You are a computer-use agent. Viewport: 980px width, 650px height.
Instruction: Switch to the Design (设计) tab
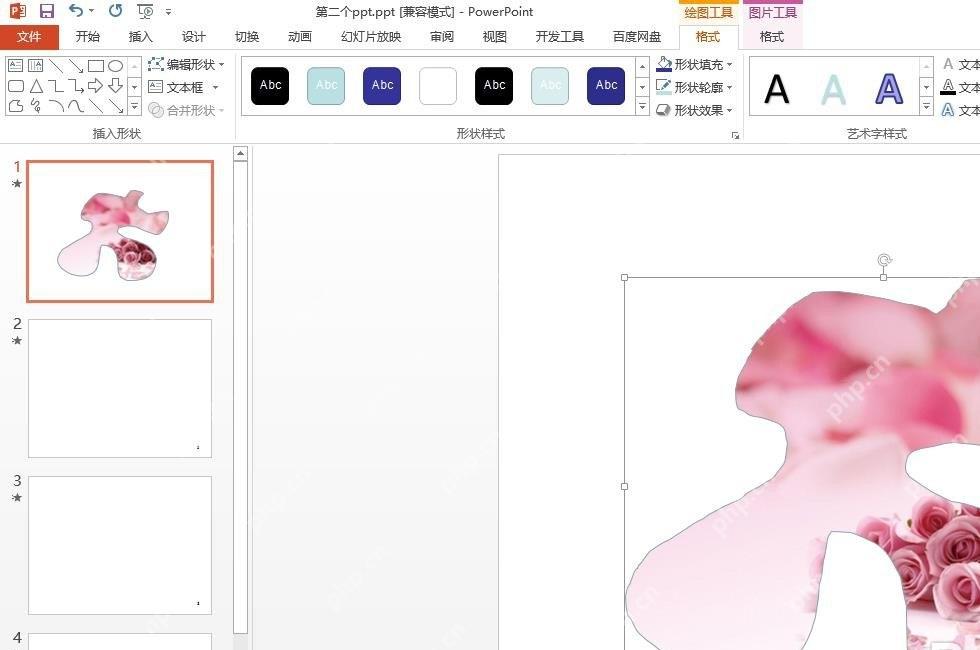[194, 37]
